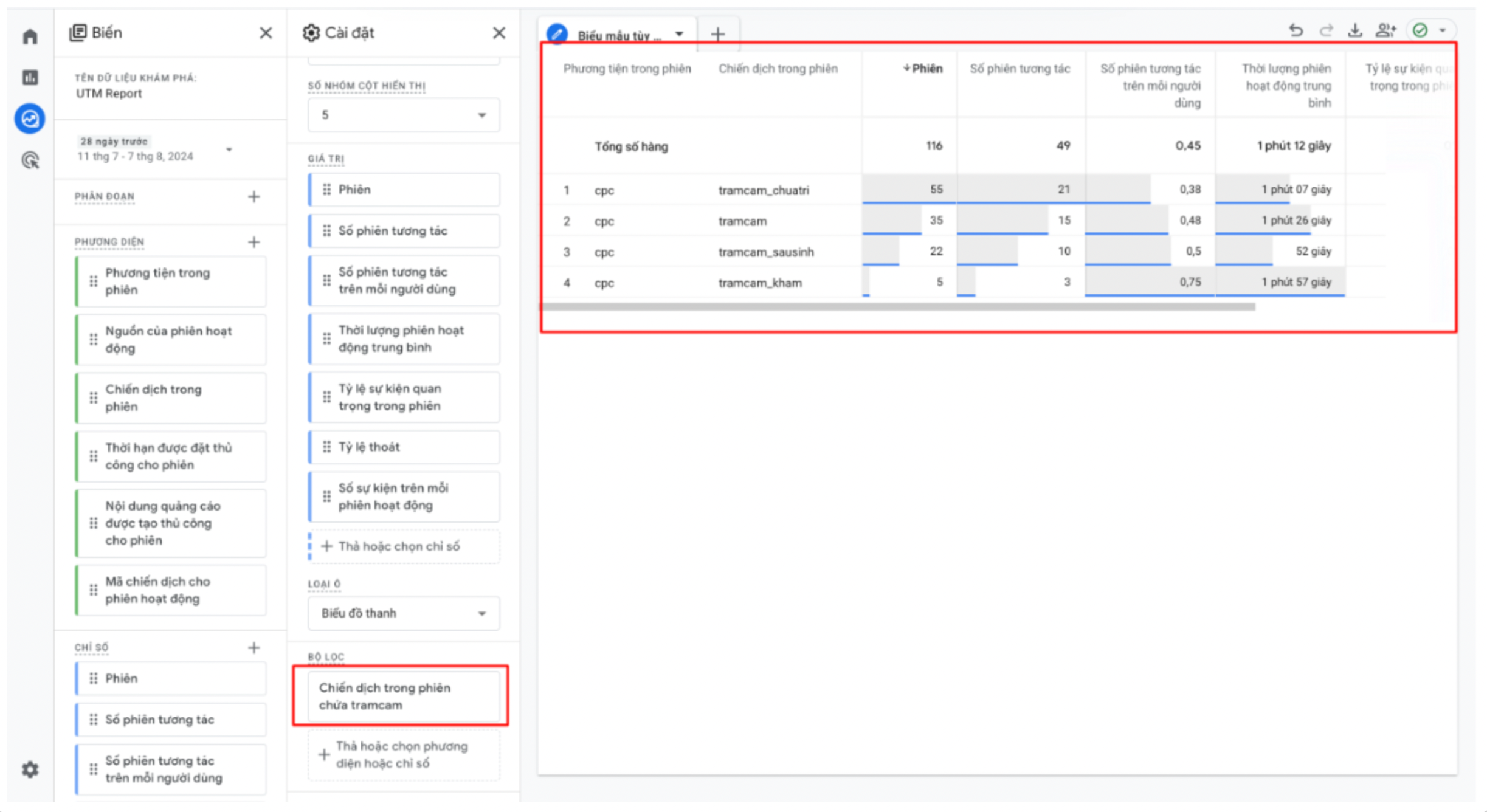Select Số phiên tương tác value in Giá trị
The width and height of the screenshot is (1487, 812).
point(404,231)
